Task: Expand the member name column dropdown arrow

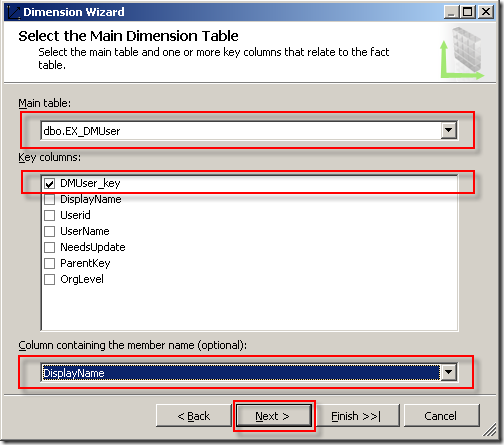Action: [449, 372]
